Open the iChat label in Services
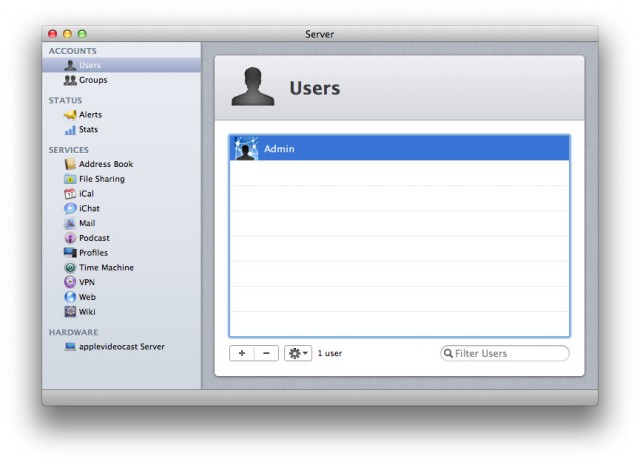Screen dimensions: 640x464 click(x=89, y=208)
